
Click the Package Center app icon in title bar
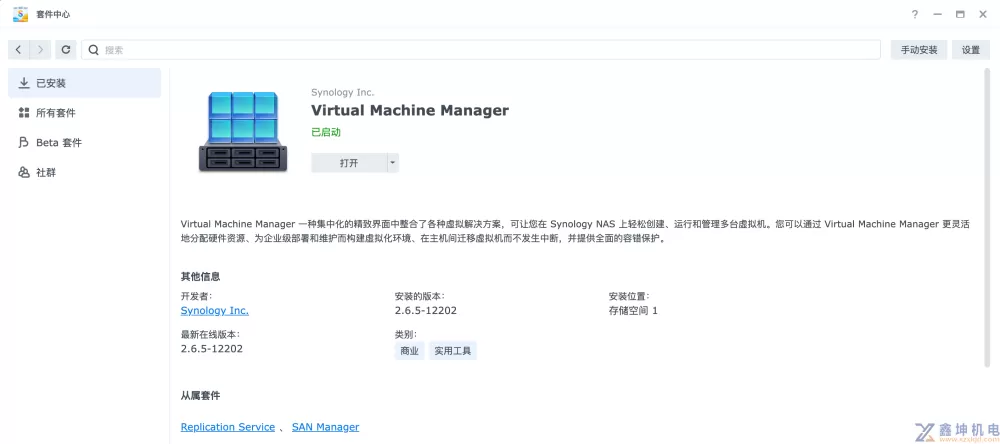click(x=20, y=14)
